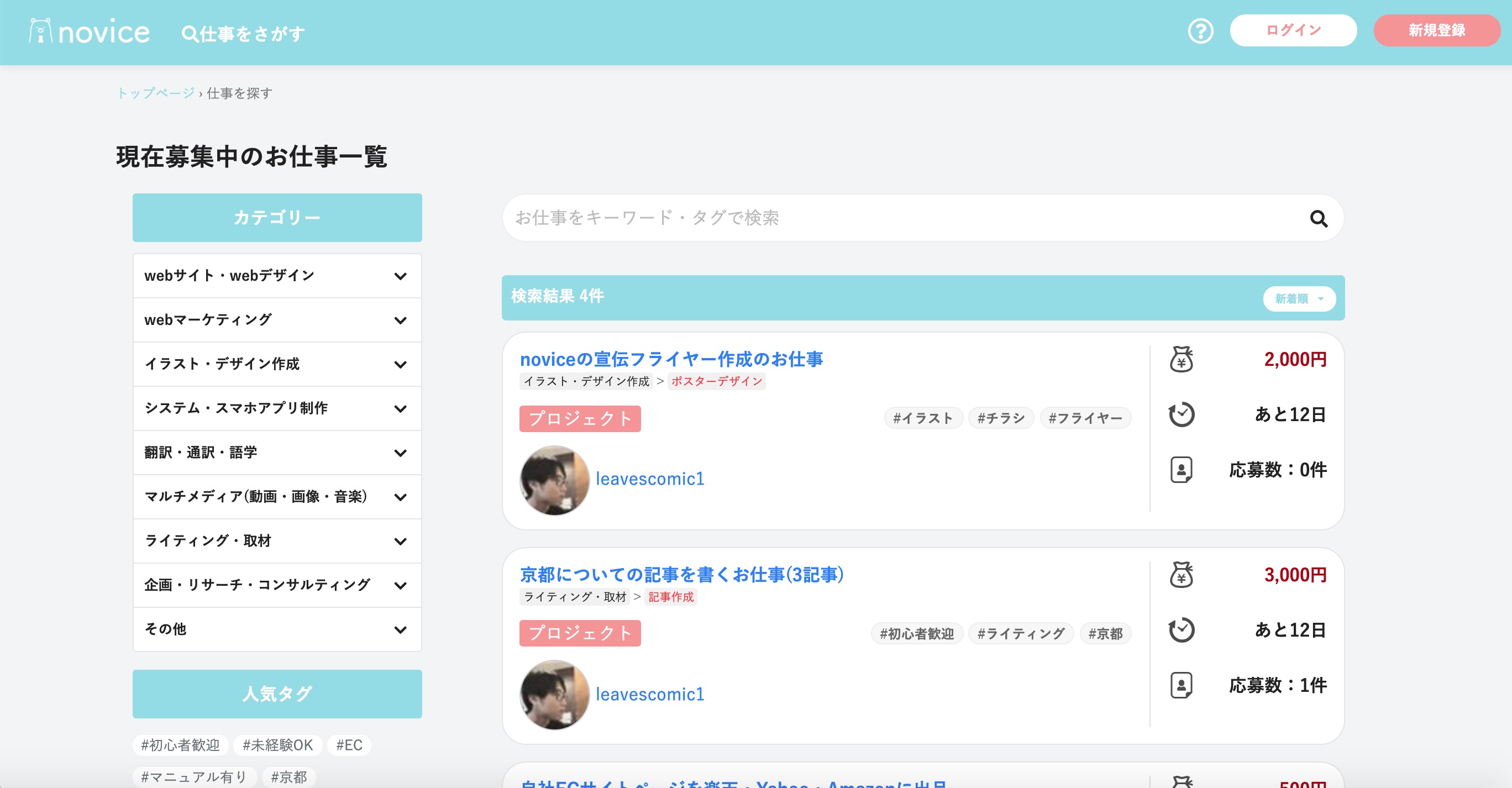Open 仕事をさがす in the header
Screen dimensions: 1512x788
click(244, 34)
